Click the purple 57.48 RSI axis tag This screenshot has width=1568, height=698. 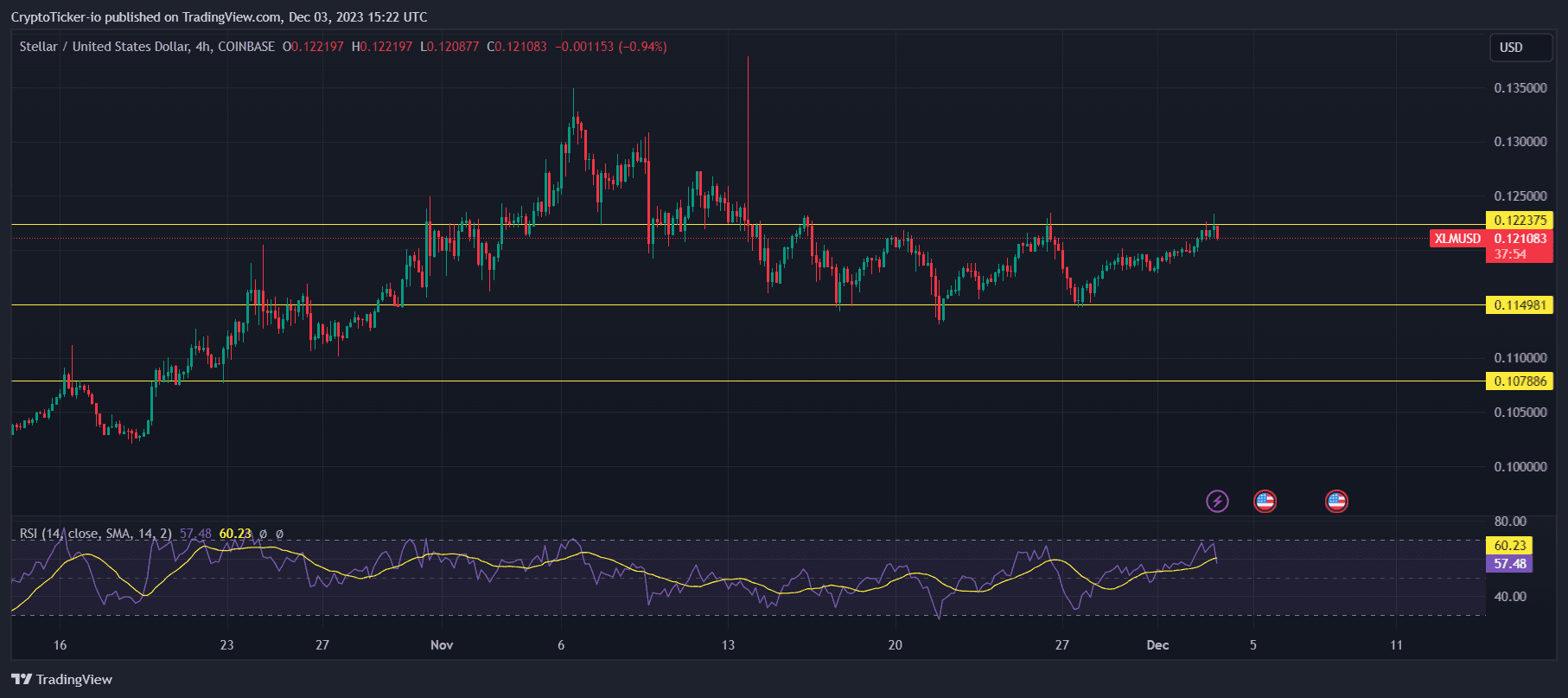(x=1509, y=564)
